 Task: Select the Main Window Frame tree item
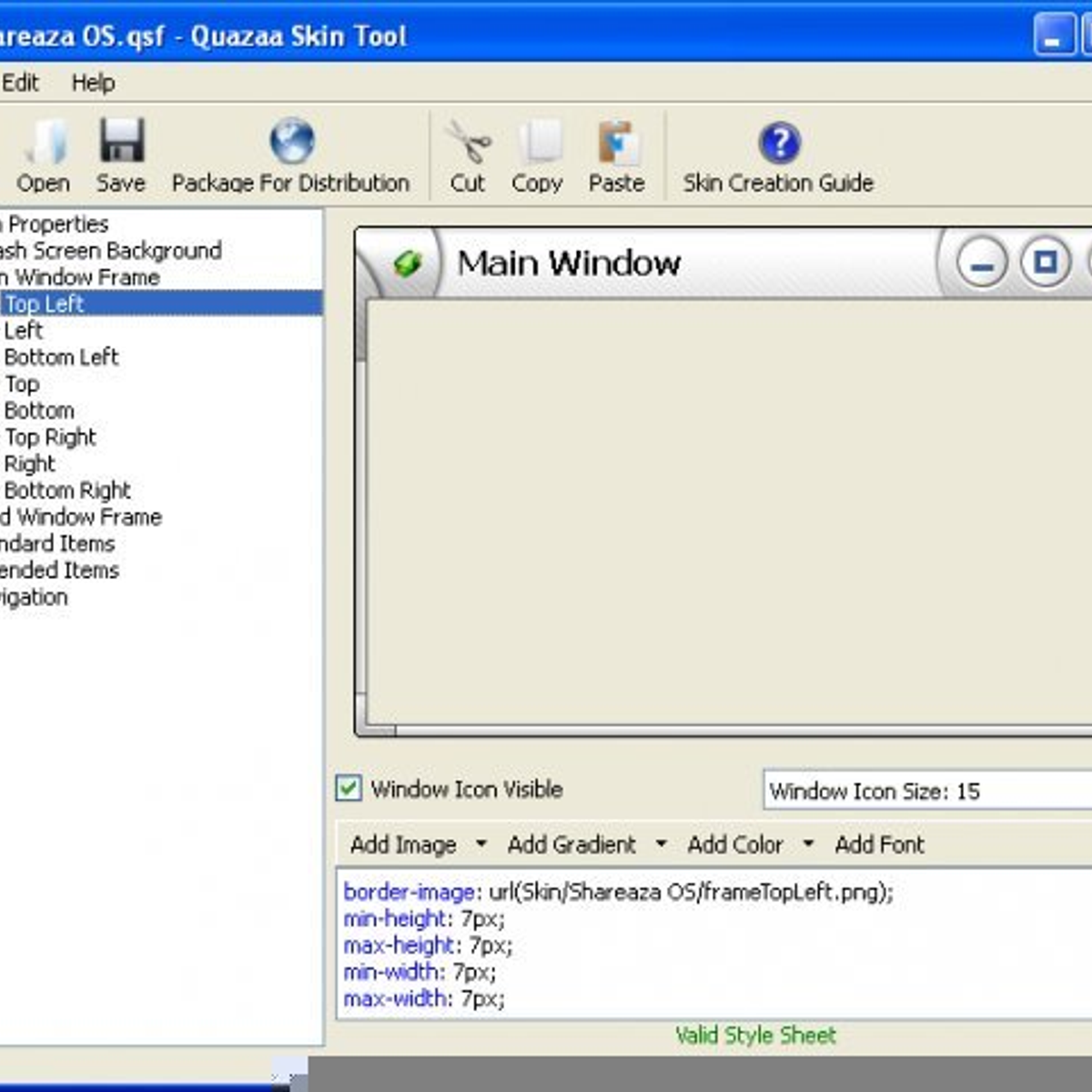(x=80, y=277)
